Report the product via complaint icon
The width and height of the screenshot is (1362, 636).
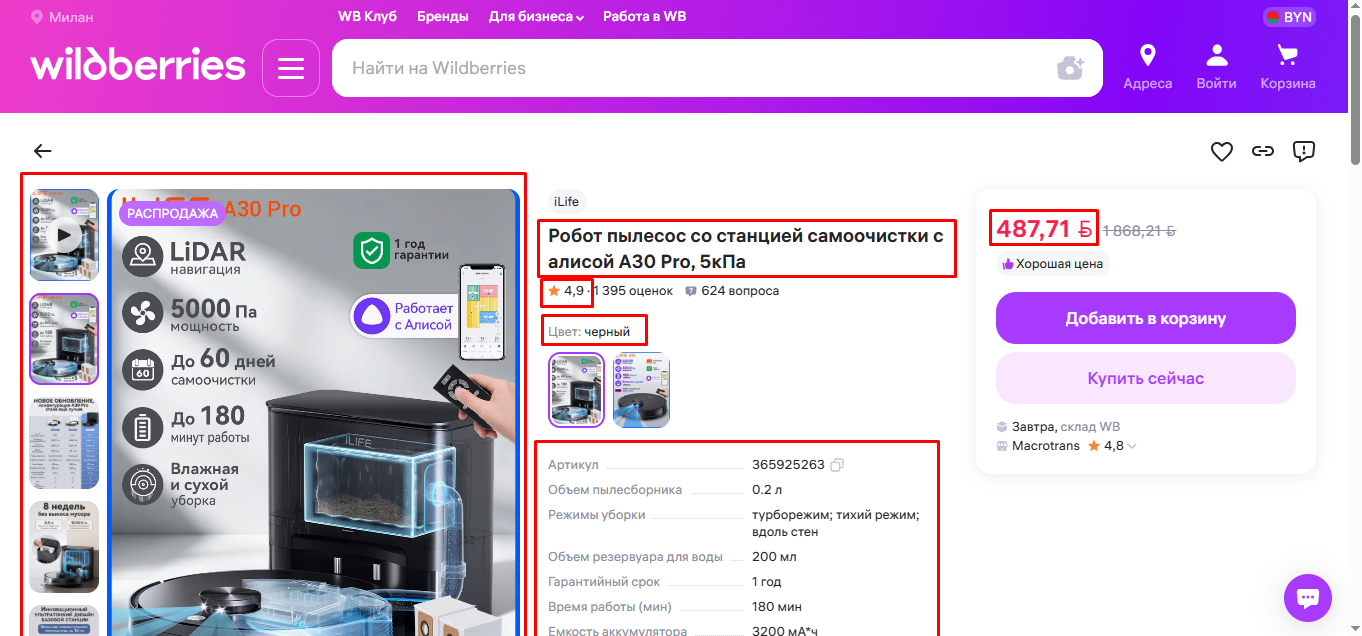pyautogui.click(x=1303, y=151)
